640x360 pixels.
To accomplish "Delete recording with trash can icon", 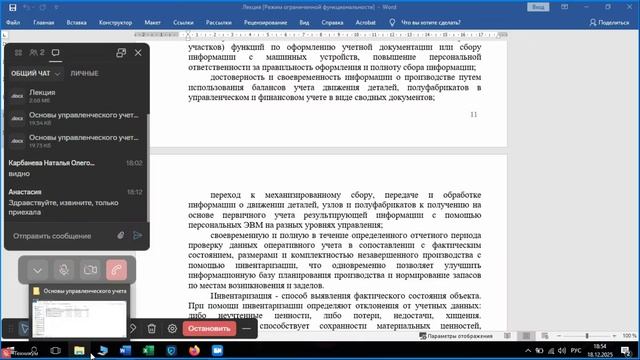I will click(151, 329).
